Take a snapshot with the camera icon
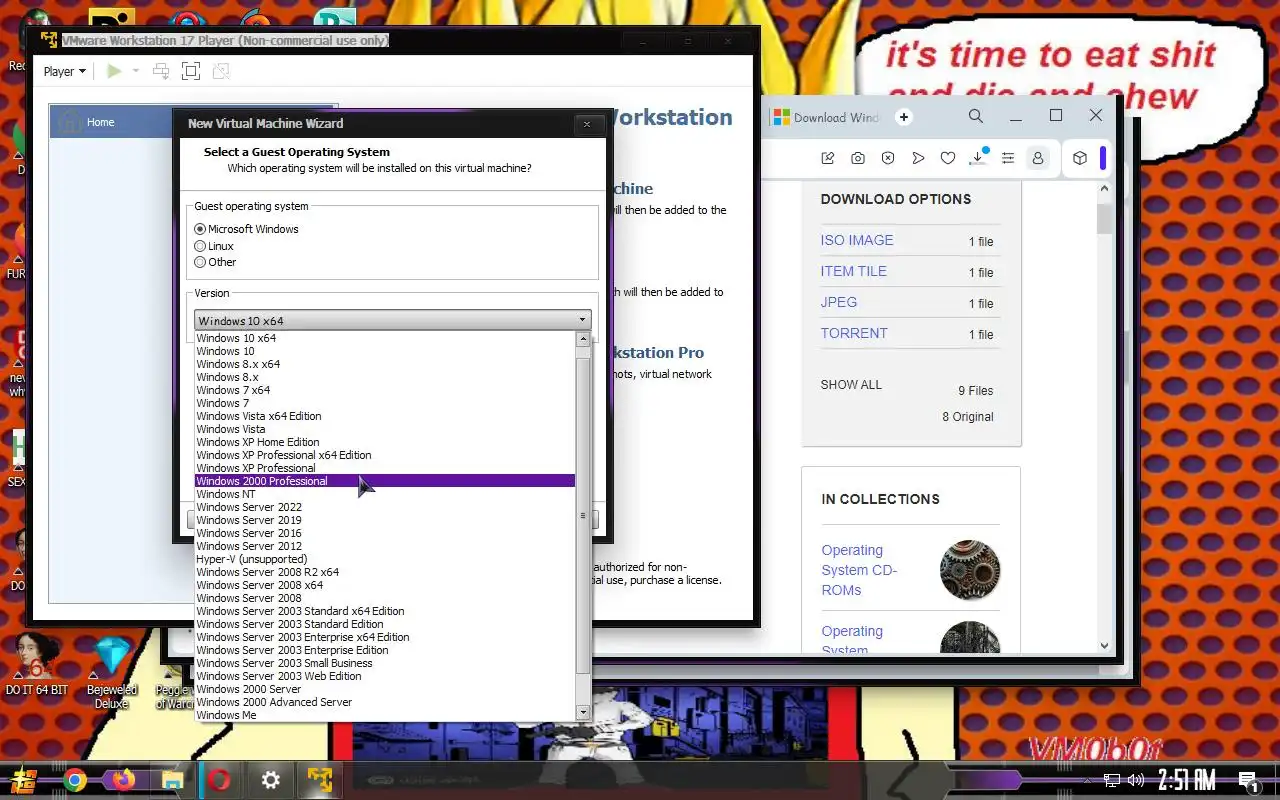 click(x=858, y=158)
